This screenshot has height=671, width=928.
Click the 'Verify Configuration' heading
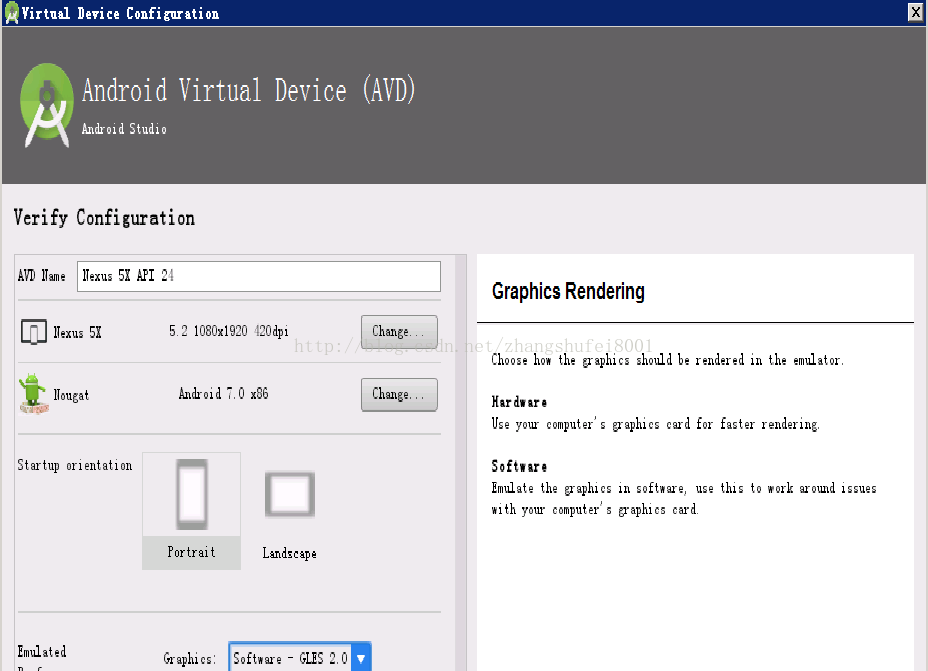tap(104, 218)
